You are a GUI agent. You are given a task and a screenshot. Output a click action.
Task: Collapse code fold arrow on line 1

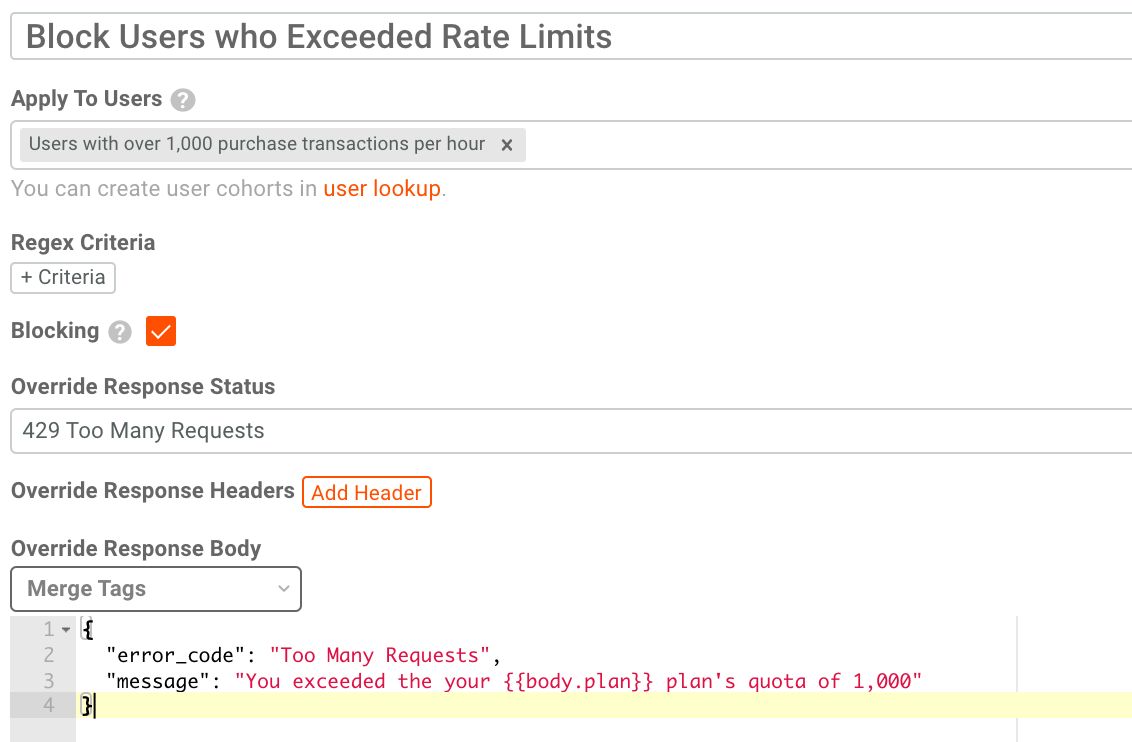66,629
